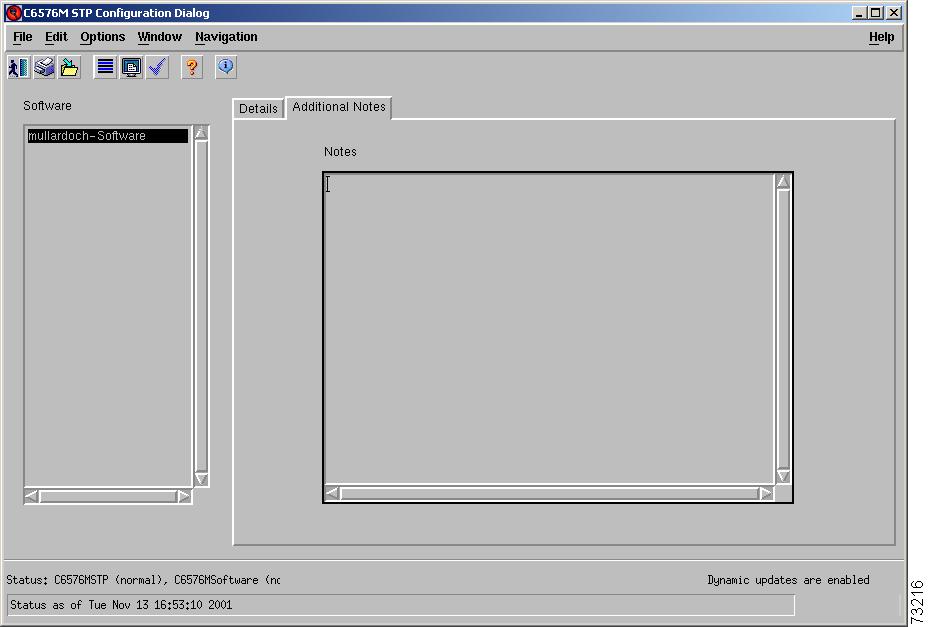
Task: Click the Notes label
Action: (x=340, y=152)
